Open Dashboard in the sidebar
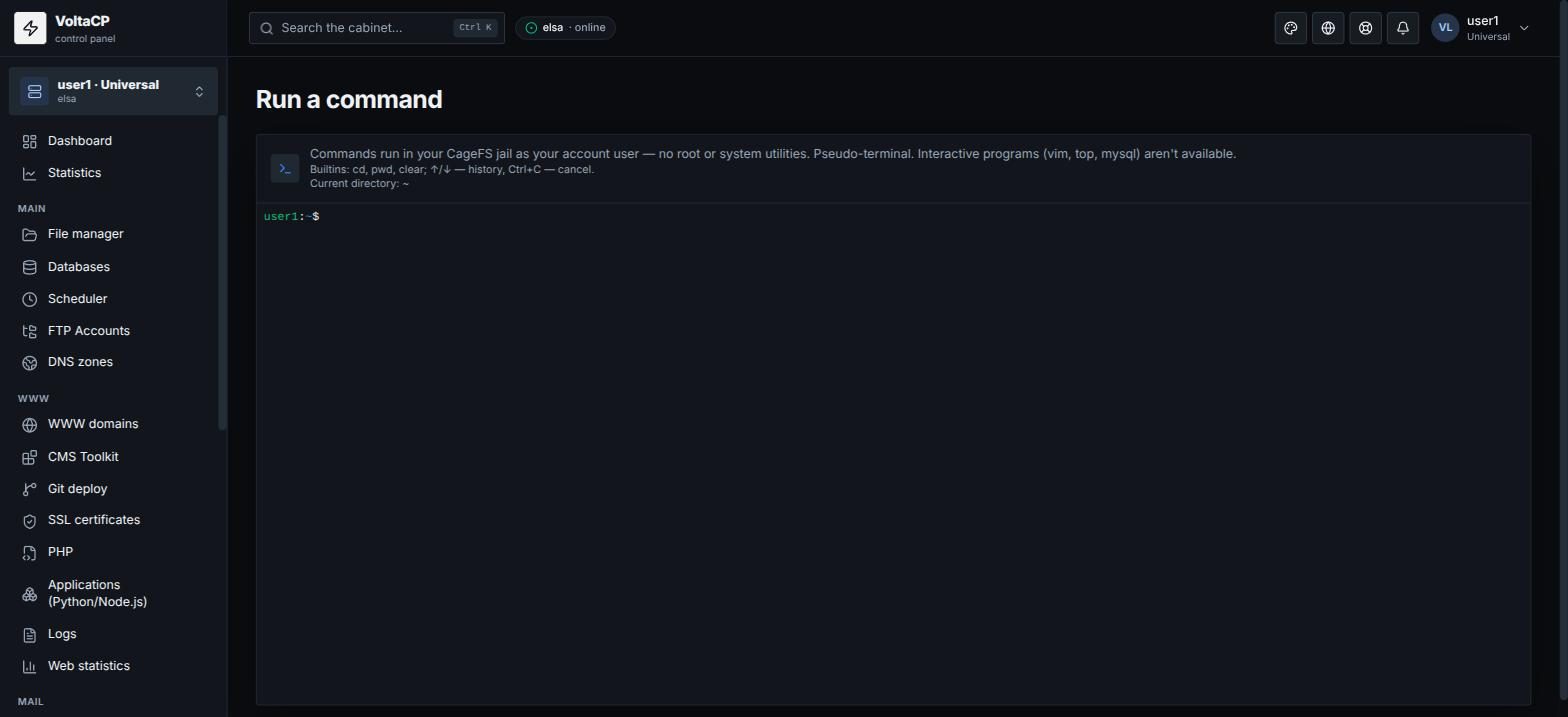 (x=113, y=141)
